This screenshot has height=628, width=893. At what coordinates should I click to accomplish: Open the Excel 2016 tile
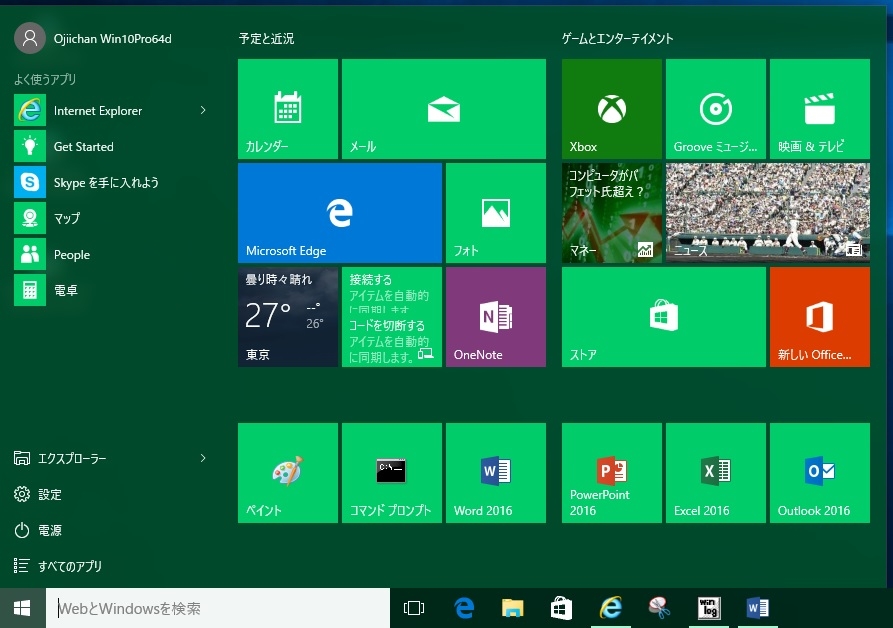coord(715,472)
